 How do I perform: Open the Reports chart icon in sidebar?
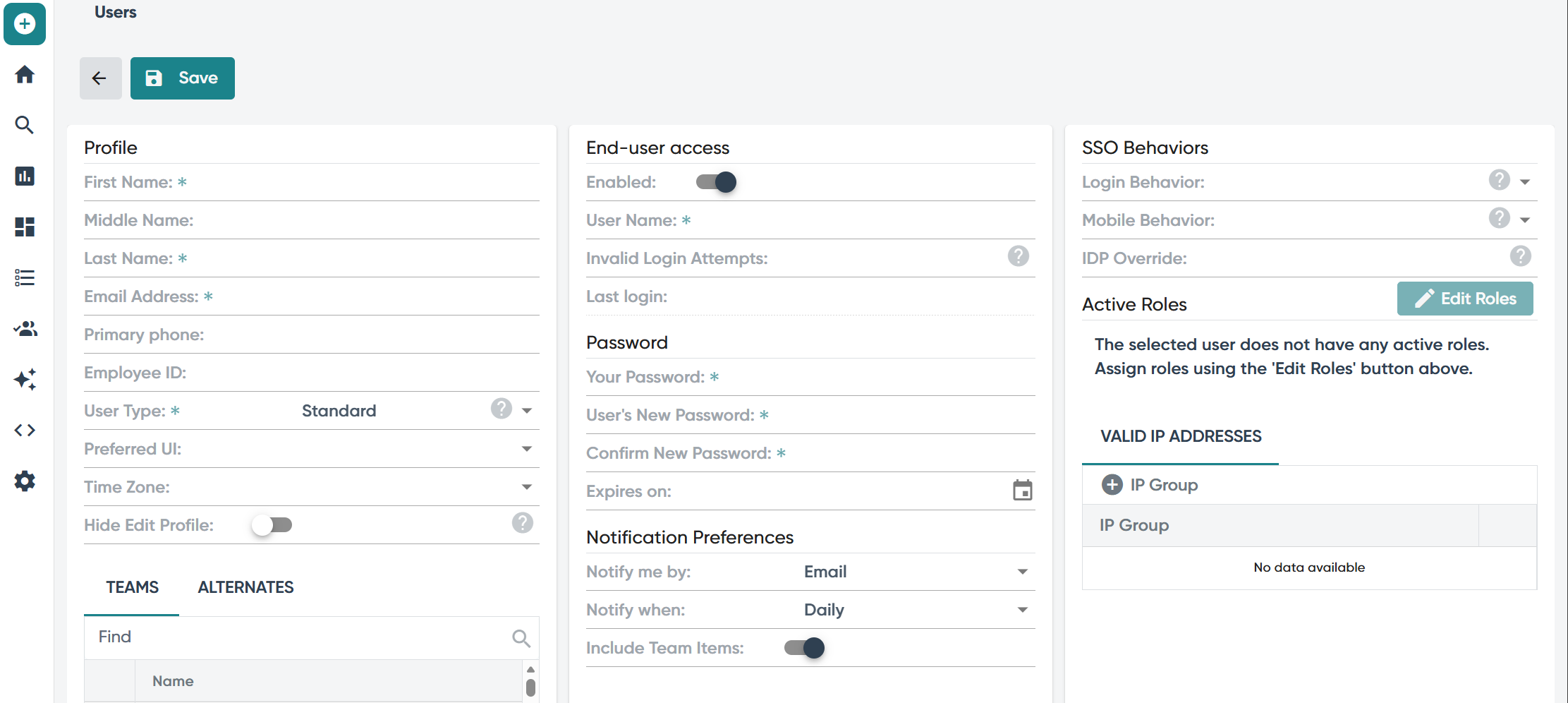tap(25, 176)
